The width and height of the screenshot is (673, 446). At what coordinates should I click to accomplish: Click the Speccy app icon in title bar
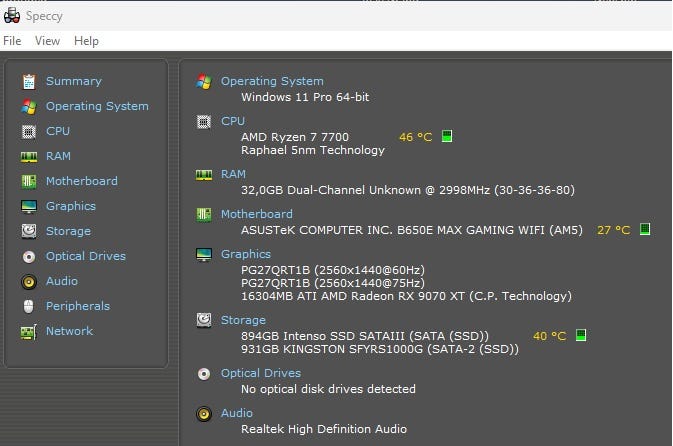tap(12, 16)
